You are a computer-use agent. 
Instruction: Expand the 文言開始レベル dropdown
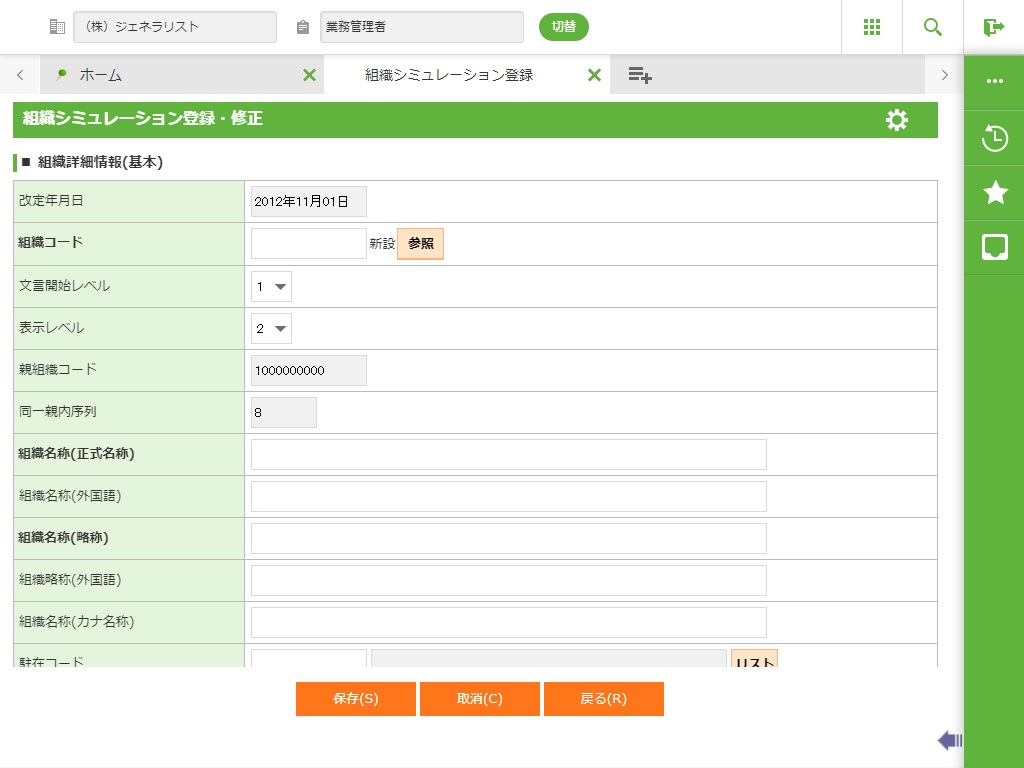point(271,286)
